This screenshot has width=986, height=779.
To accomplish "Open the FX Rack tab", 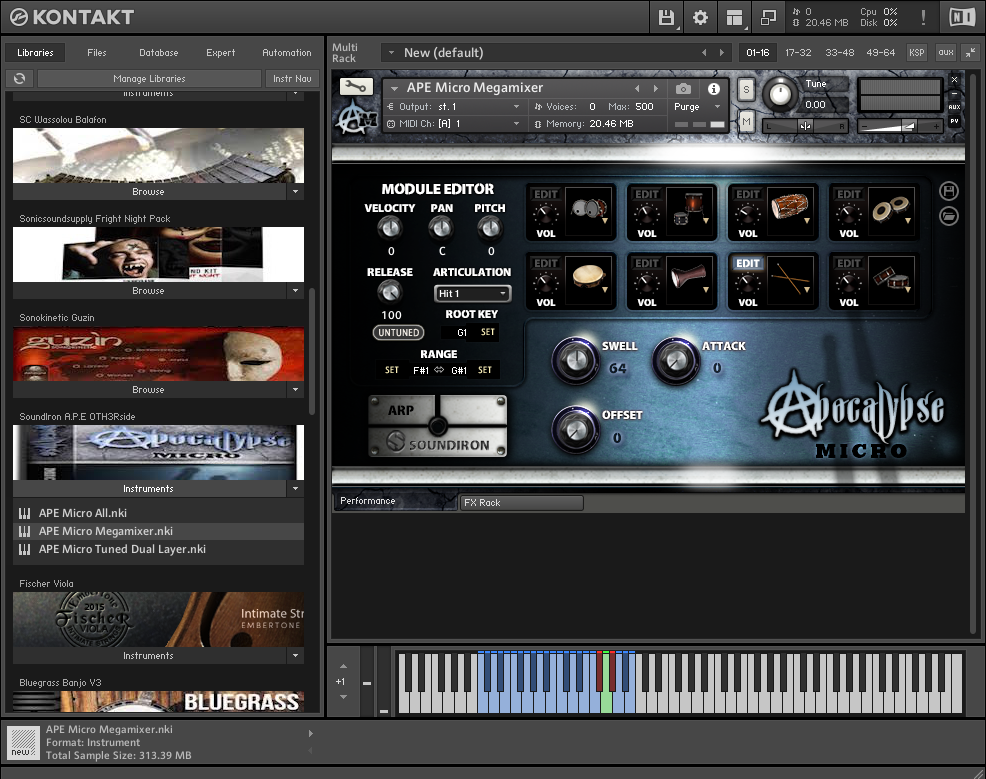I will 522,502.
